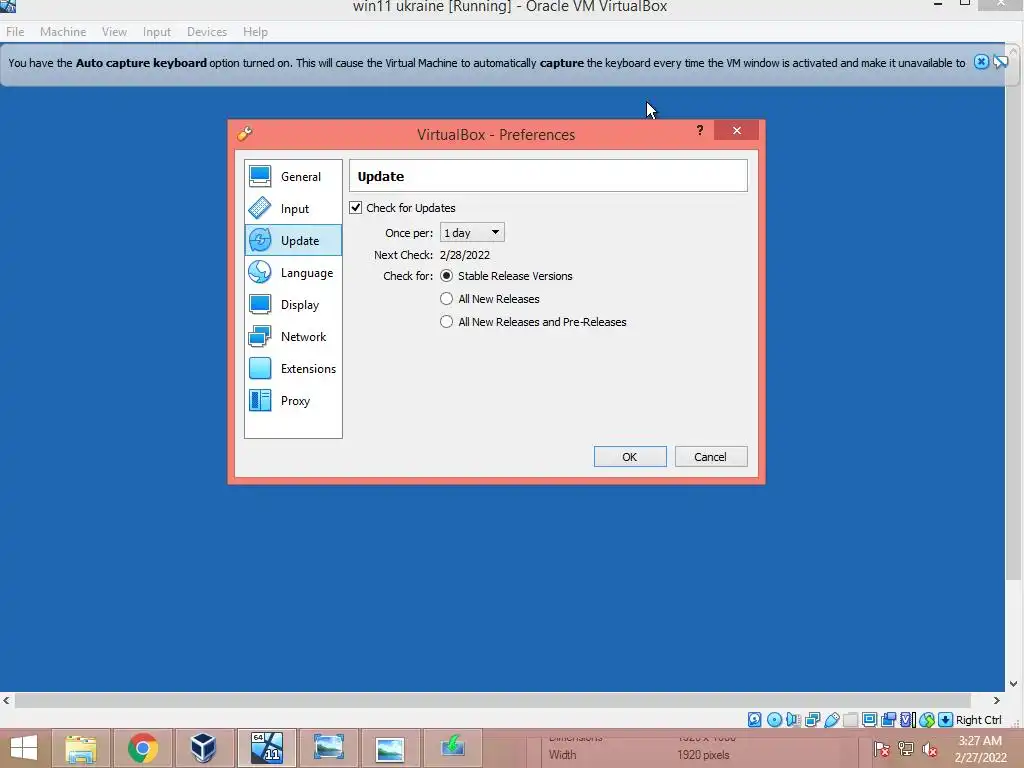The width and height of the screenshot is (1024, 768).
Task: Open File Explorer from the taskbar
Action: click(x=81, y=748)
